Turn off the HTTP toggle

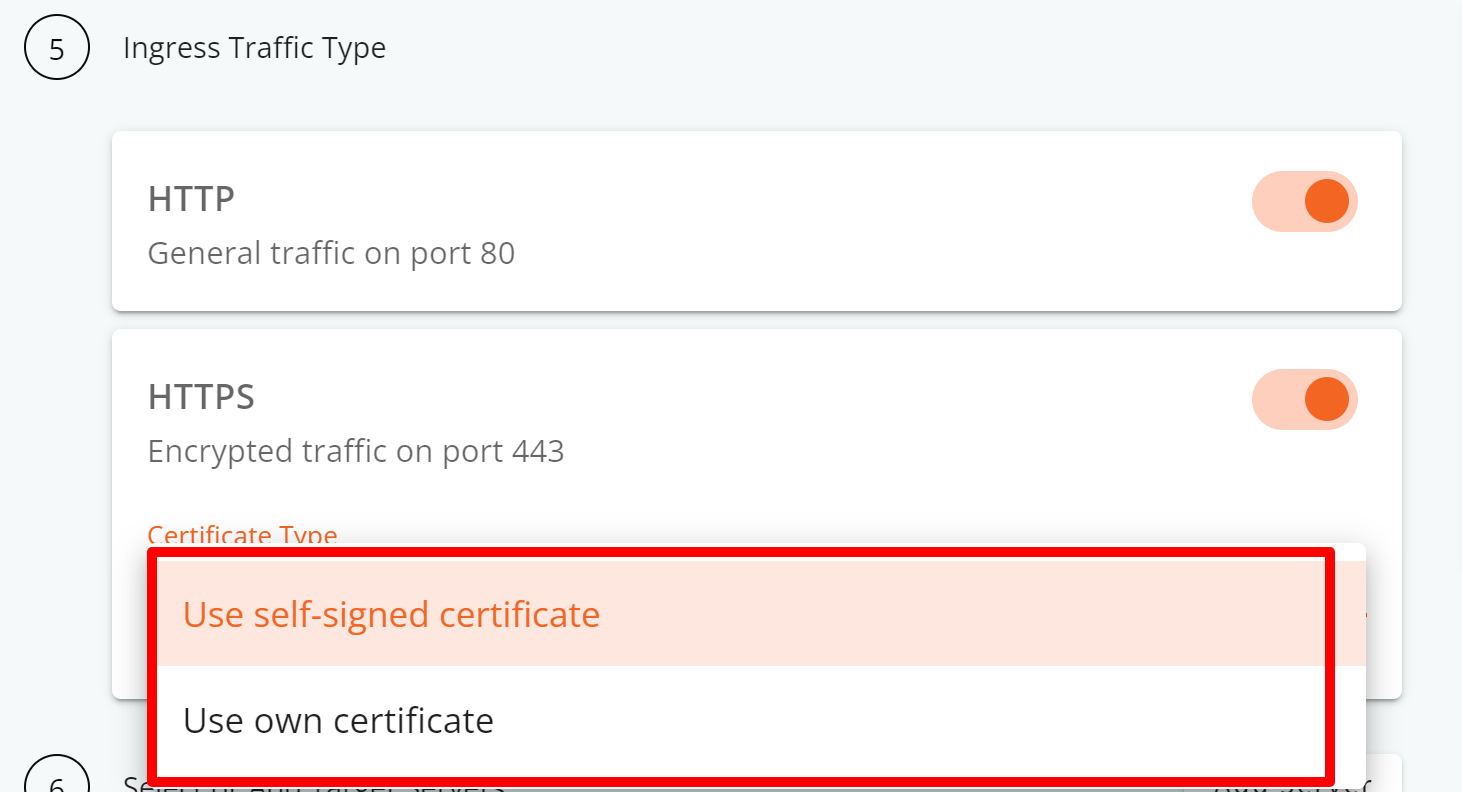(1304, 201)
